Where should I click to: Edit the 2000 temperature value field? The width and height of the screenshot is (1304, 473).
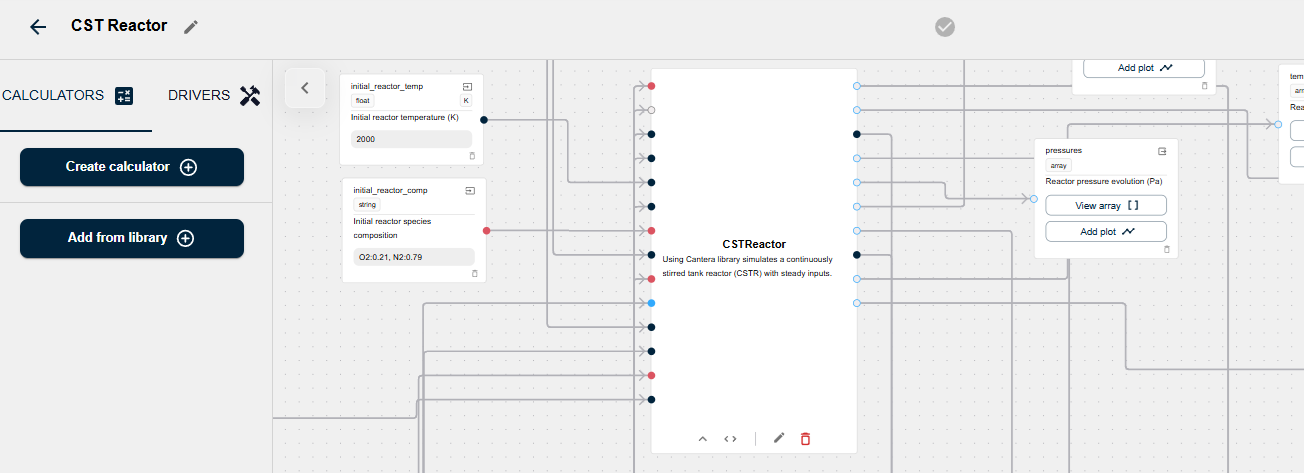[x=411, y=139]
